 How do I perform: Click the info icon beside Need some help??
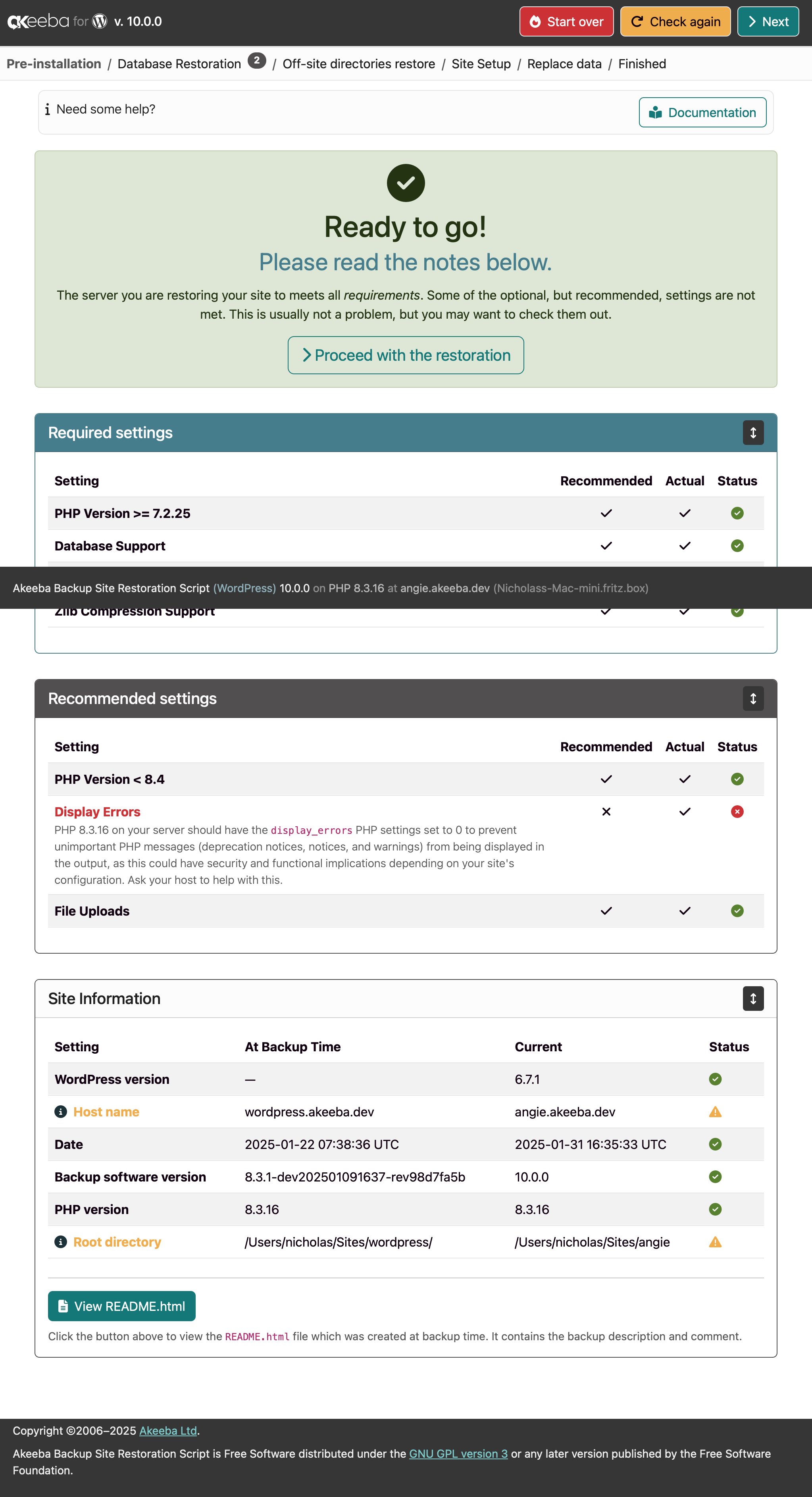47,109
